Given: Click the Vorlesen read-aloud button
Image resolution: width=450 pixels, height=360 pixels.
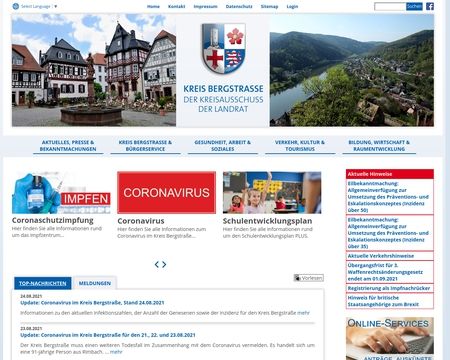Looking at the screenshot, I should point(309,278).
